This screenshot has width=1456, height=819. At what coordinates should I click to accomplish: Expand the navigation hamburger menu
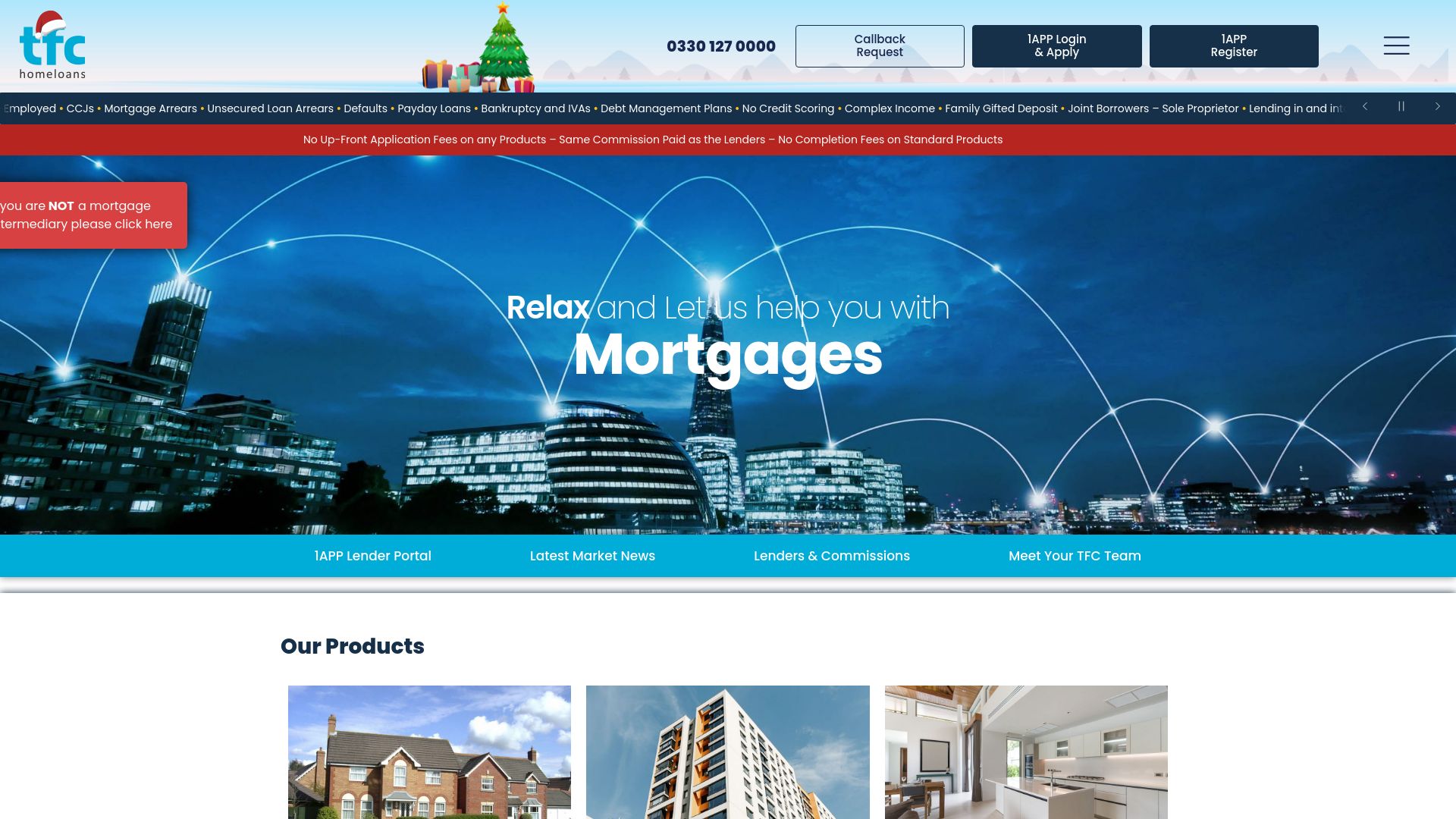point(1396,46)
